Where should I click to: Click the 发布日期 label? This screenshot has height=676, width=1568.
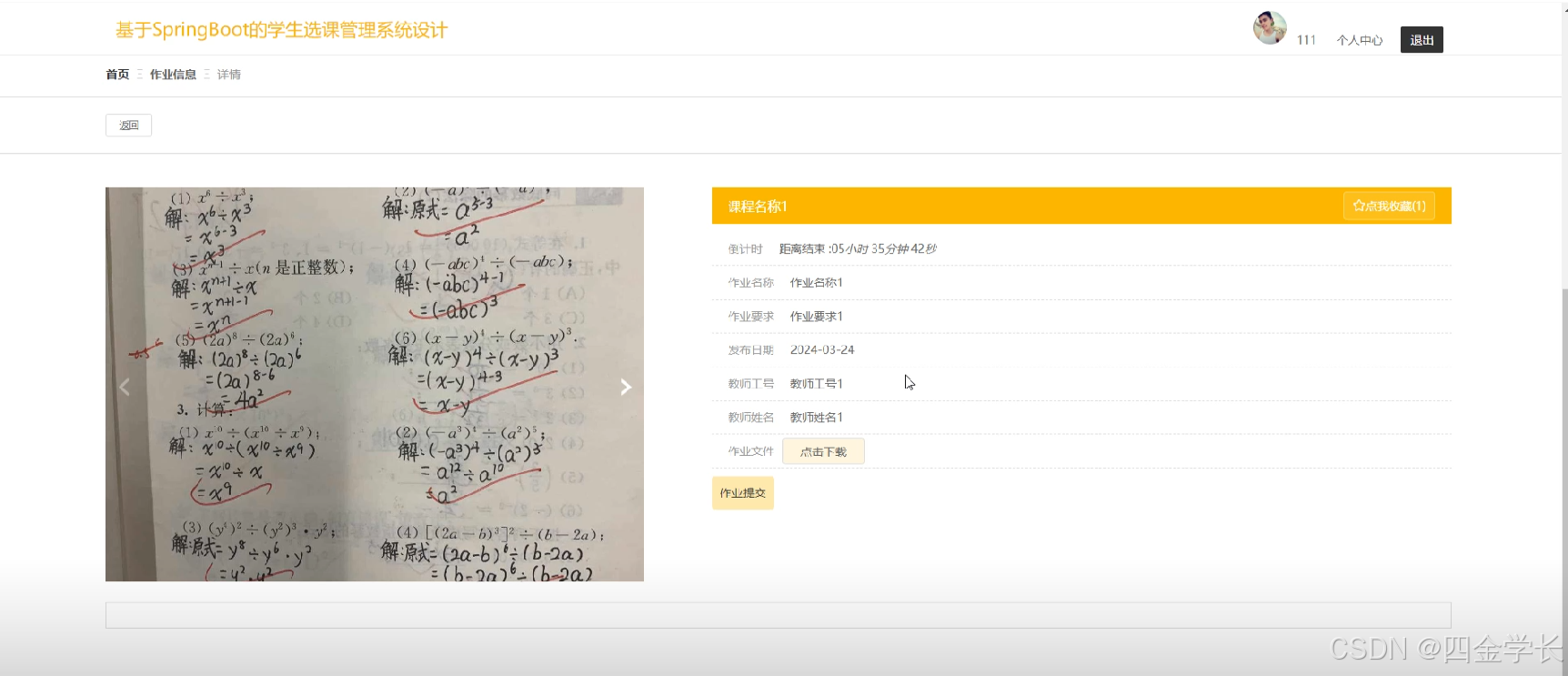[750, 349]
